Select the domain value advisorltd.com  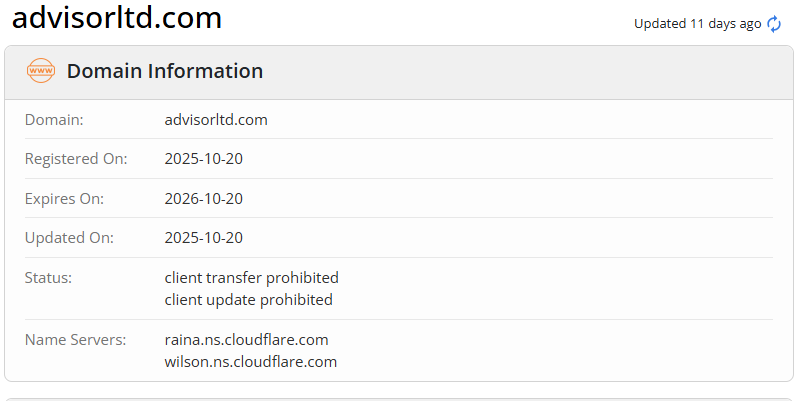click(216, 120)
